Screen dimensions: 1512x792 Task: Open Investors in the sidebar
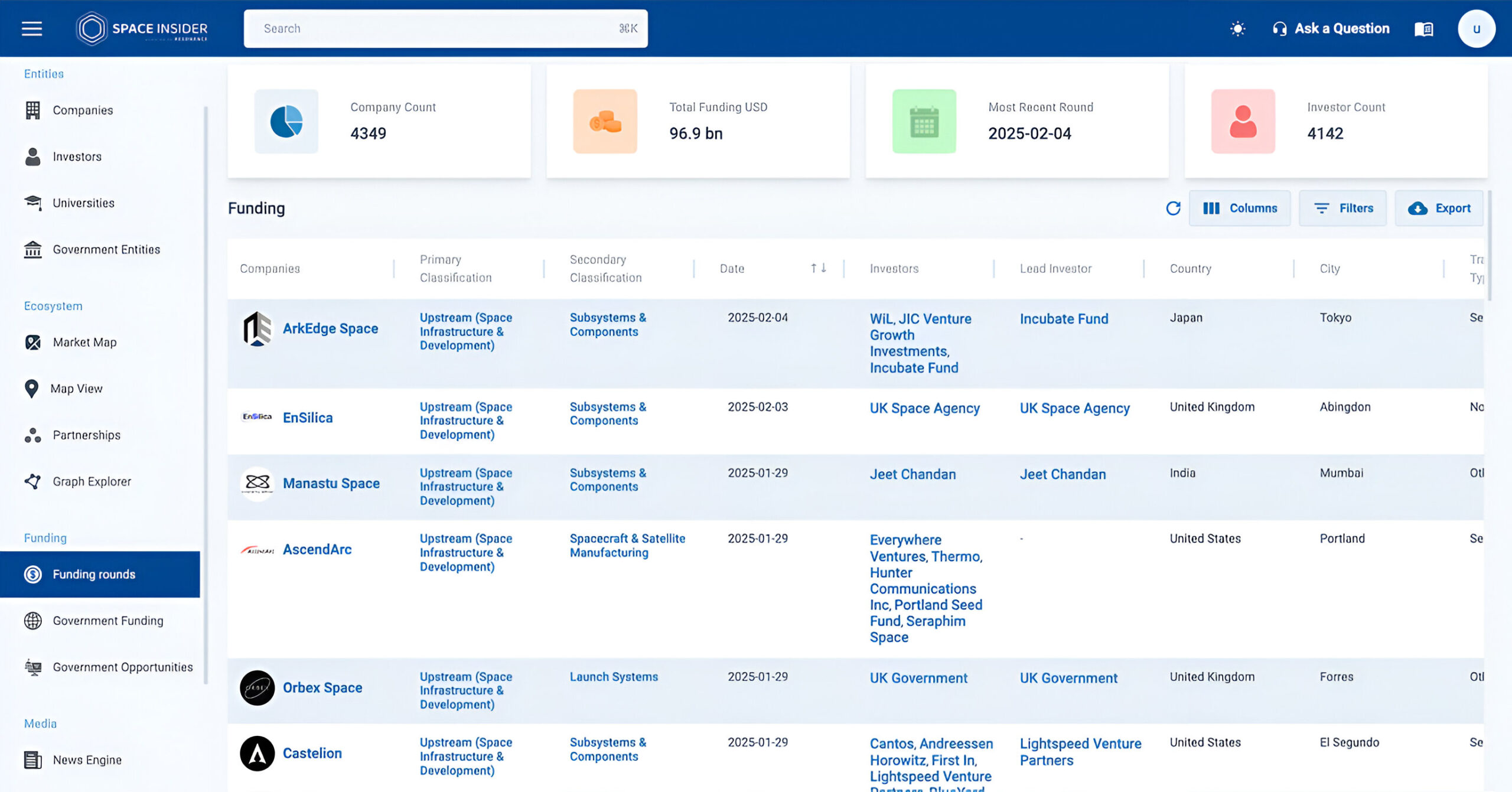77,157
